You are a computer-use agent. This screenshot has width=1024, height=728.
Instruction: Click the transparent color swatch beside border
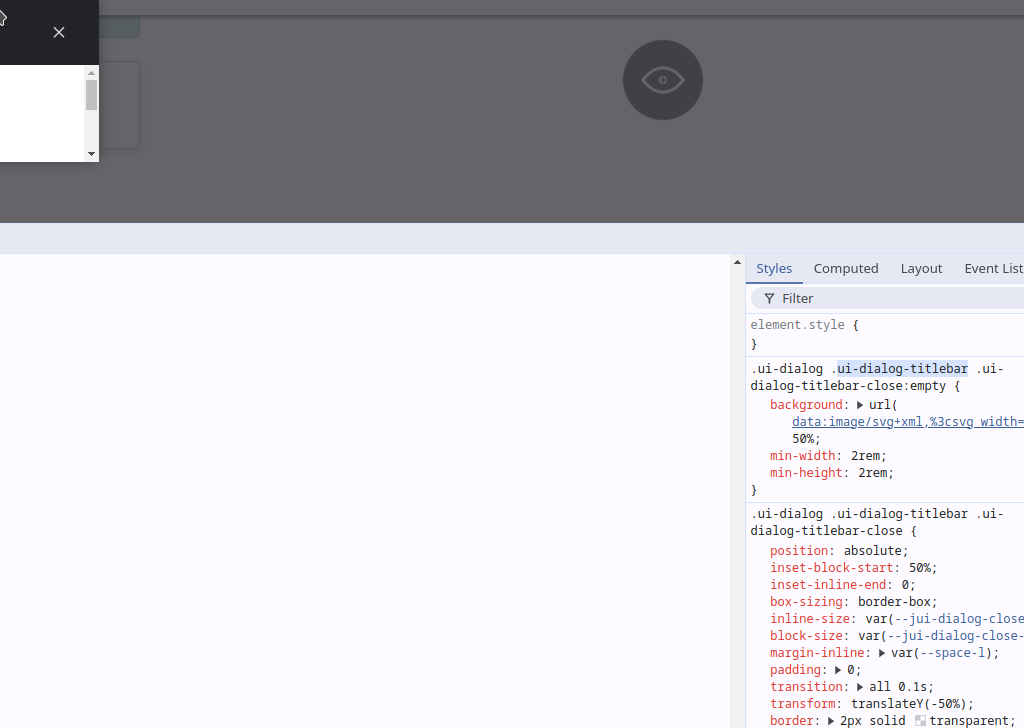tap(919, 719)
